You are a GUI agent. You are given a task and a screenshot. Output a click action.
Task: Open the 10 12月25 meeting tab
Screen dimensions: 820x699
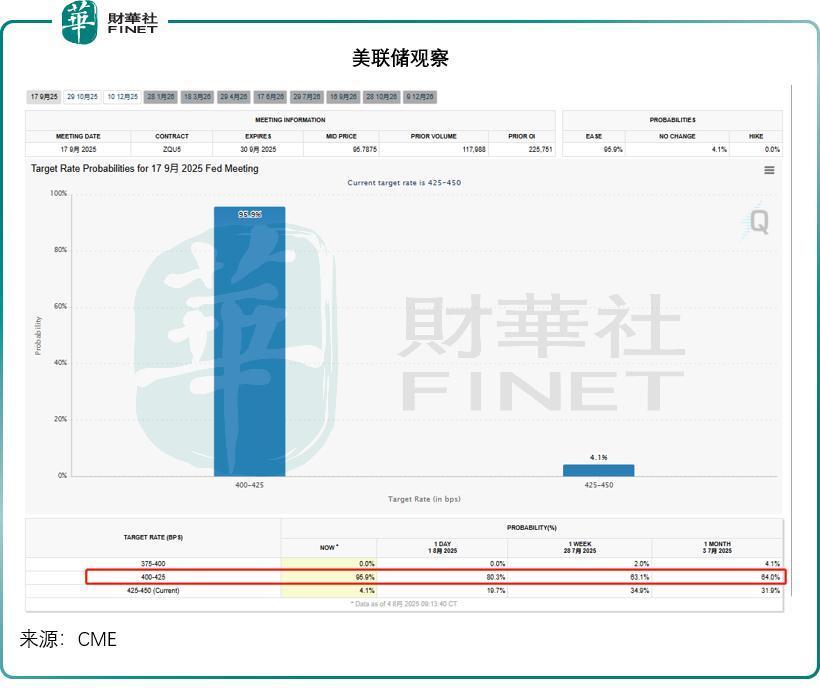click(123, 97)
